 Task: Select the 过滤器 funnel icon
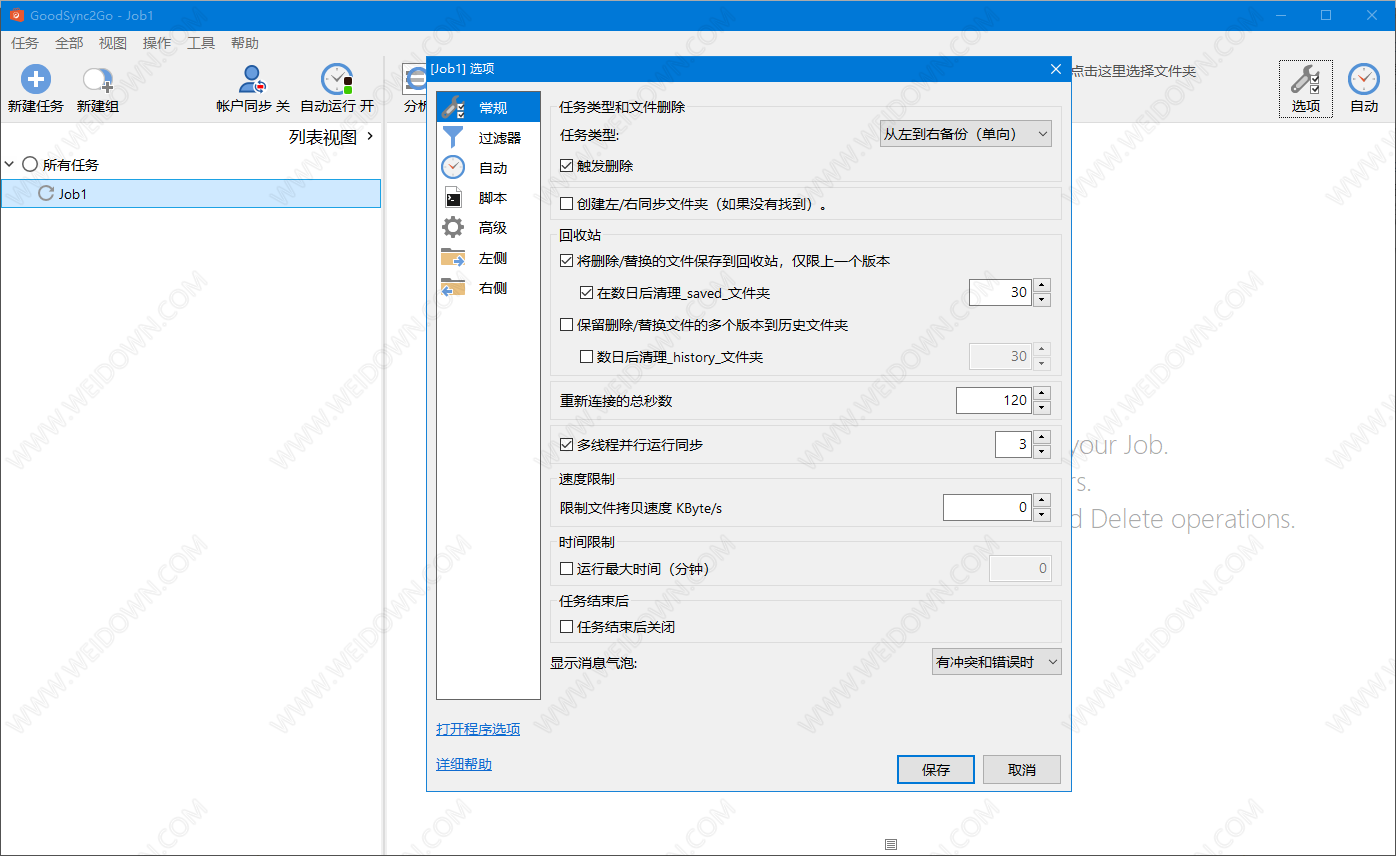pyautogui.click(x=453, y=137)
